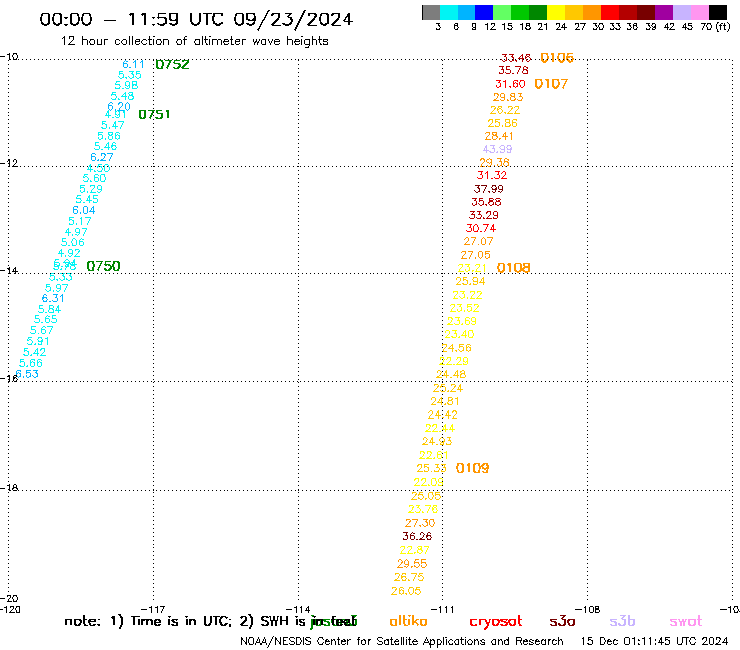Click the 26.75 wave height reading
This screenshot has width=740, height=650.
click(x=409, y=577)
